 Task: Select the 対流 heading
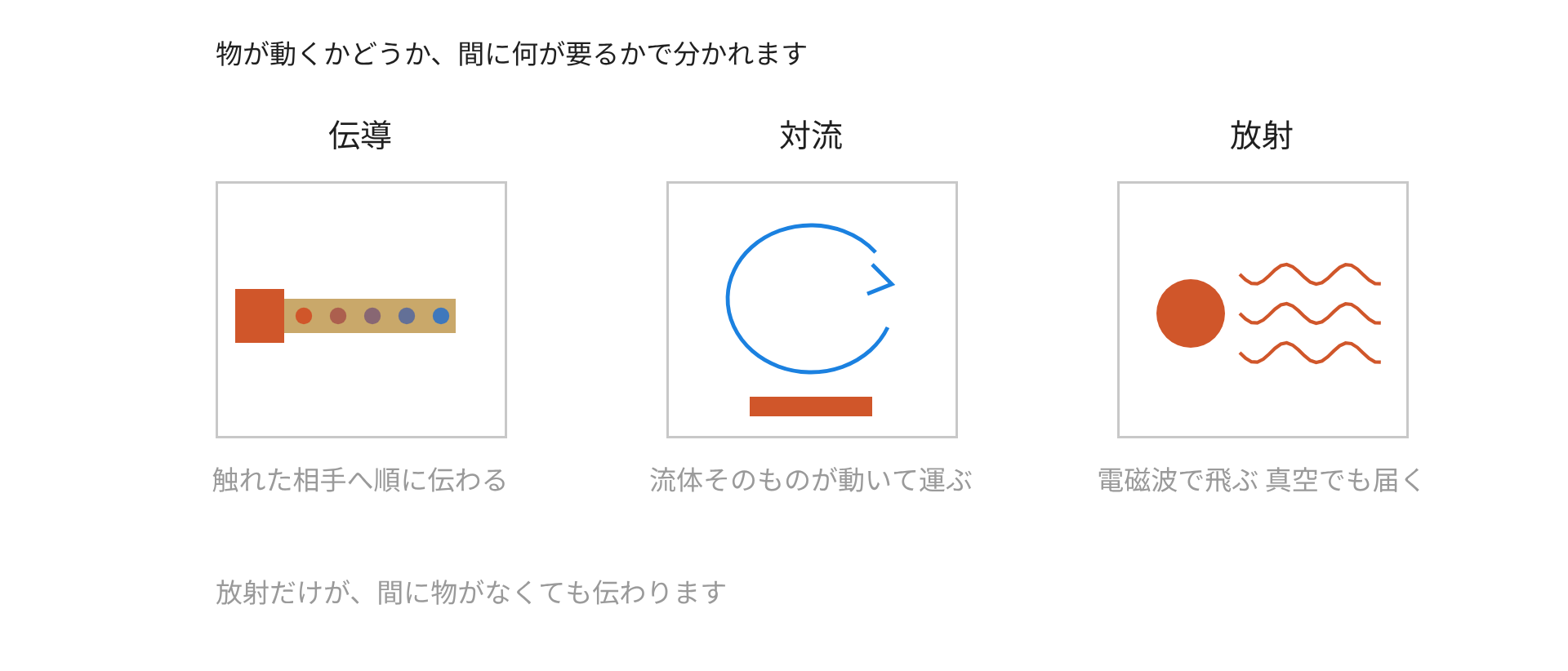coord(811,136)
